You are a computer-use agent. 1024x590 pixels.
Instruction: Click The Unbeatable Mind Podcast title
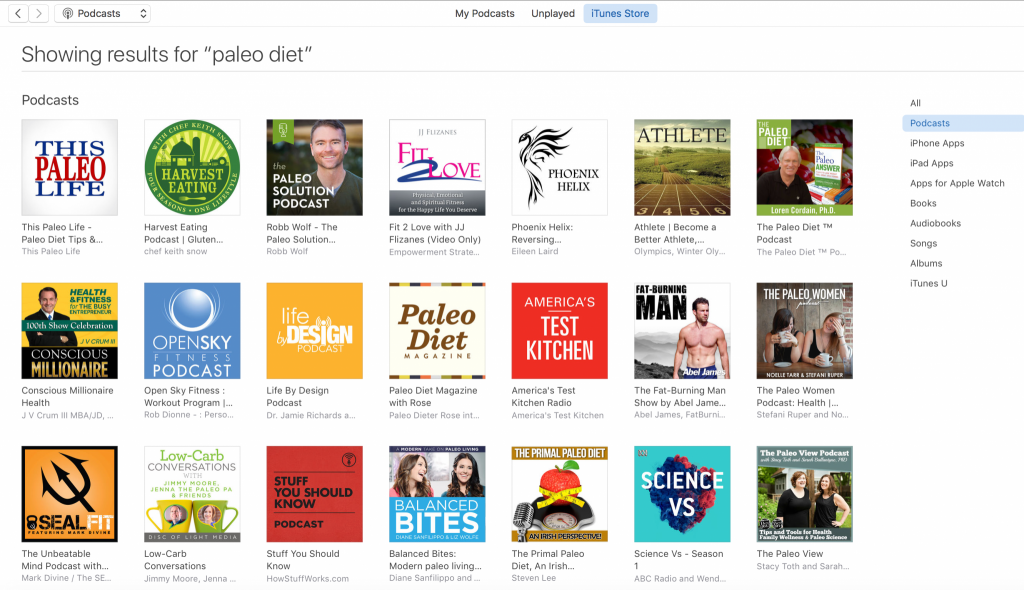point(65,560)
